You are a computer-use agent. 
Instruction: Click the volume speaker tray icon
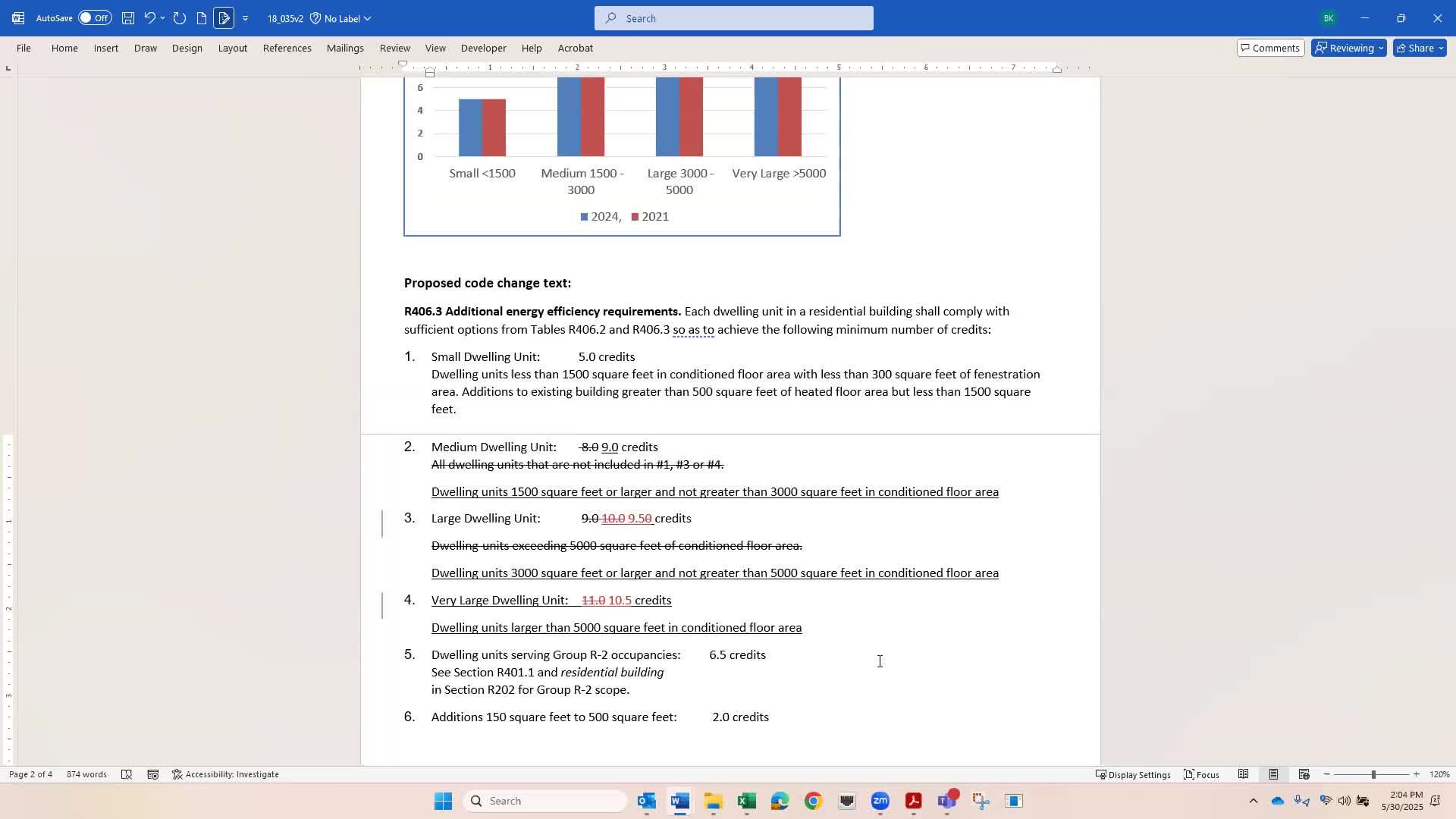(x=1344, y=801)
